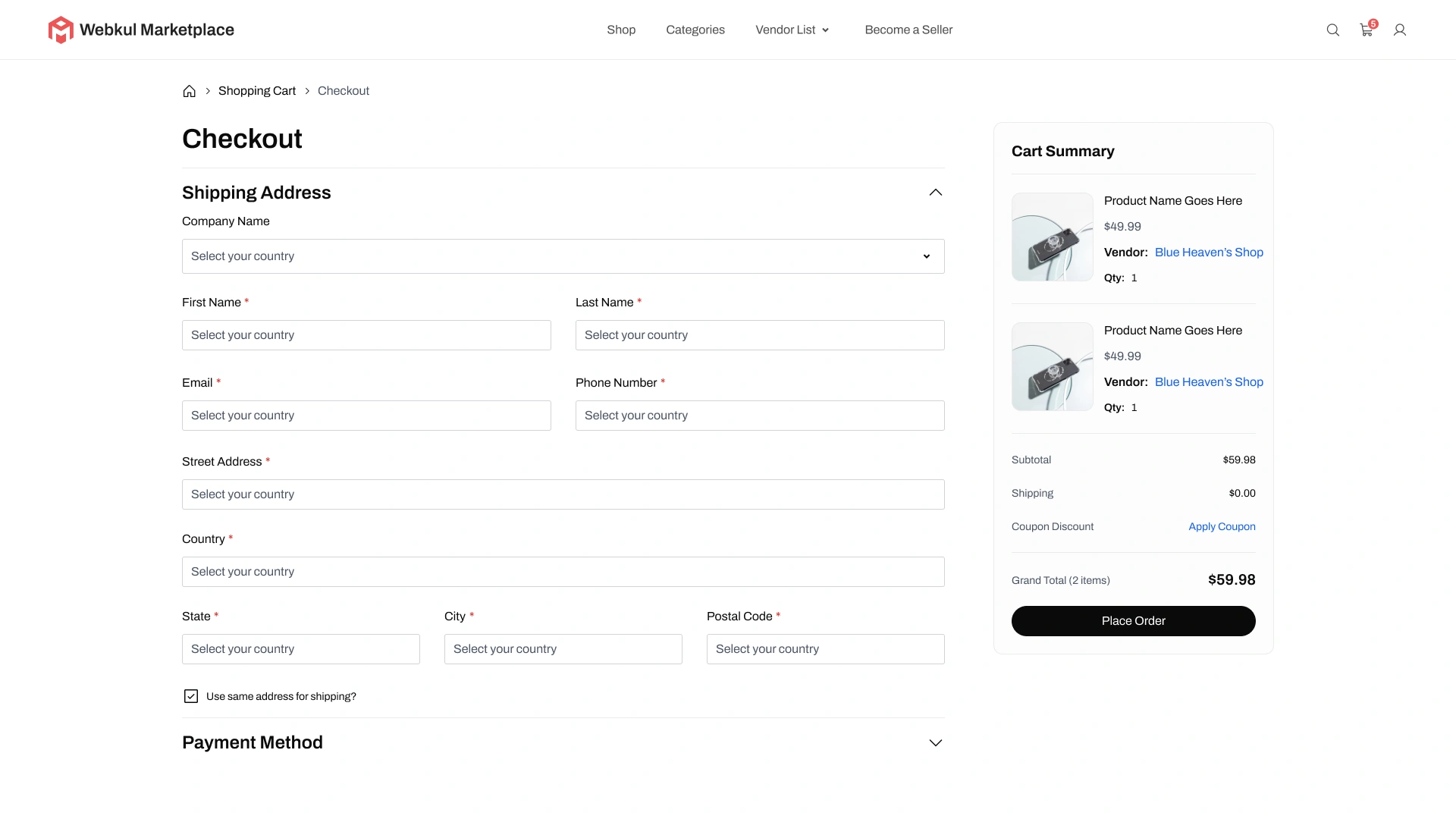1456x819 pixels.
Task: Expand the Payment Method section
Action: [x=936, y=742]
